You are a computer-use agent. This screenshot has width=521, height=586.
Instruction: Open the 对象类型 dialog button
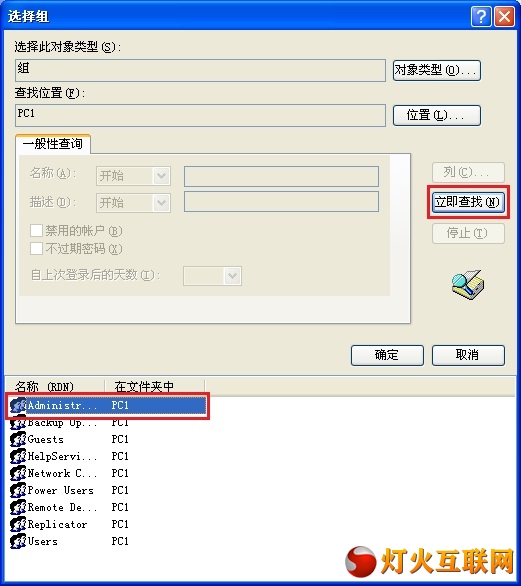437,70
